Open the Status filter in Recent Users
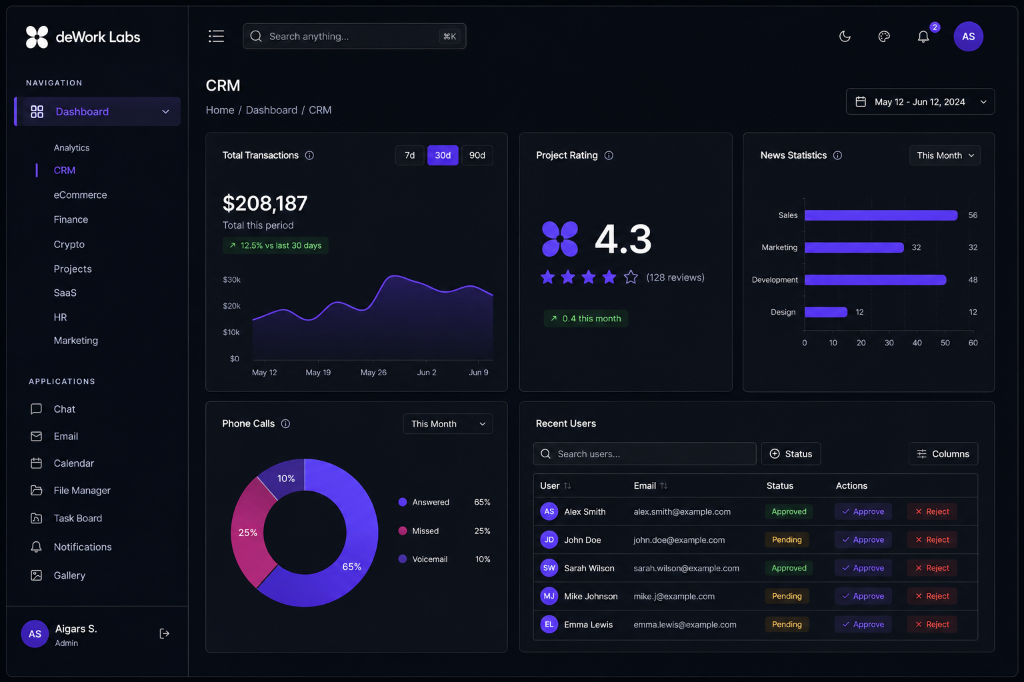This screenshot has height=682, width=1024. [791, 454]
